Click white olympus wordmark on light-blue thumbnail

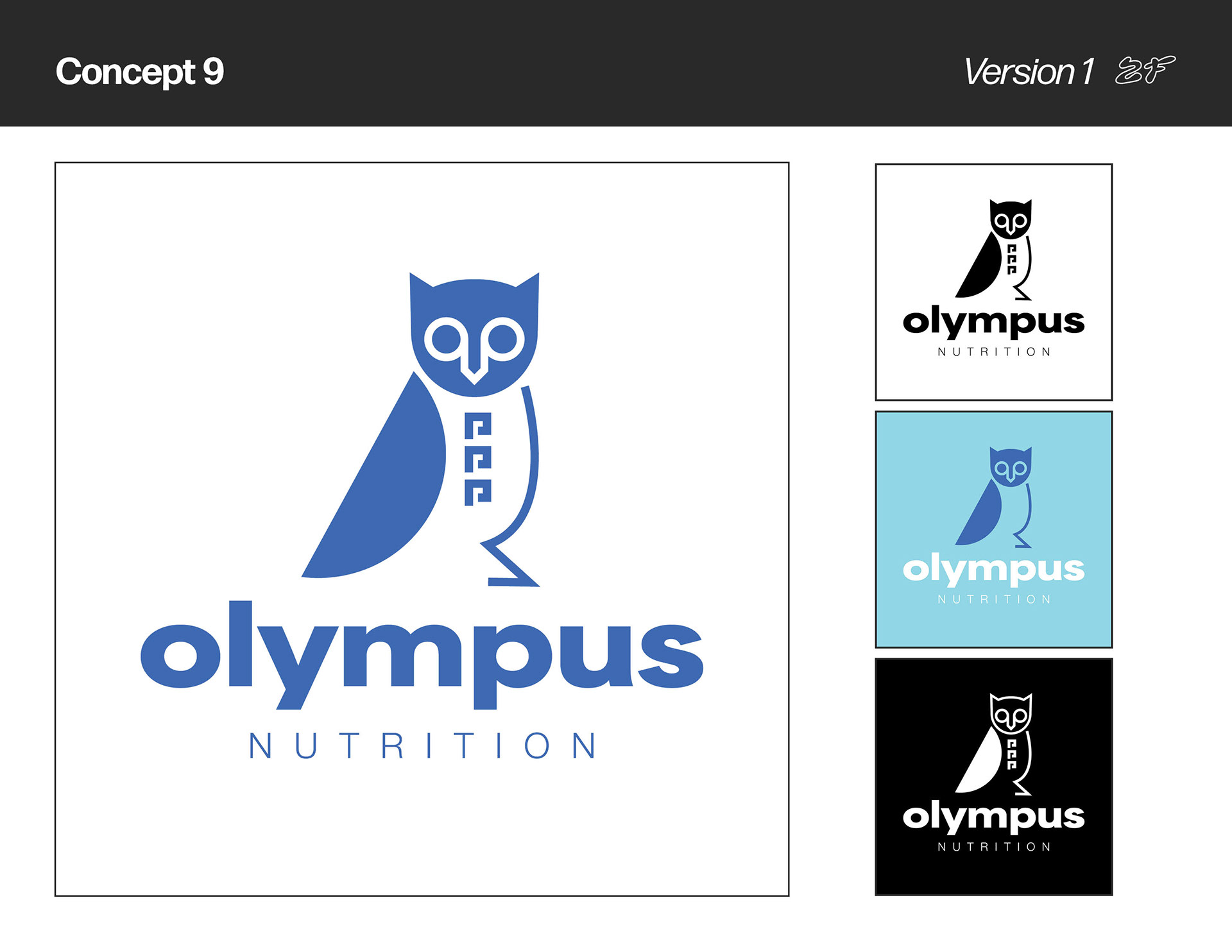pos(994,570)
